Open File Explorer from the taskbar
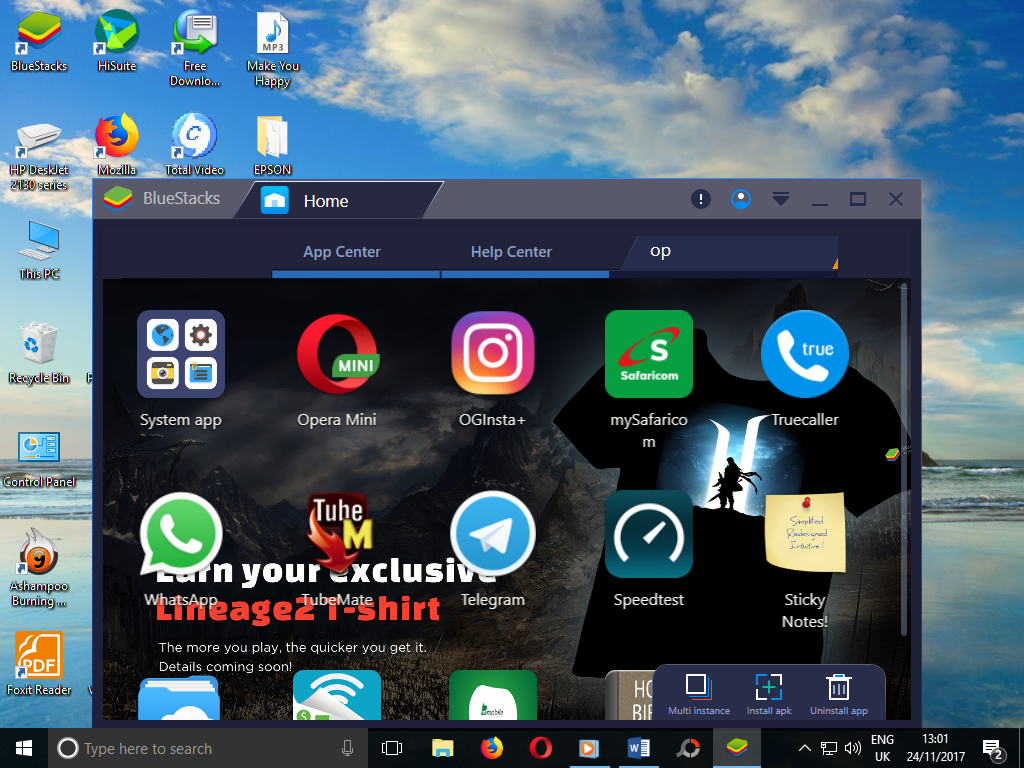 pos(443,748)
